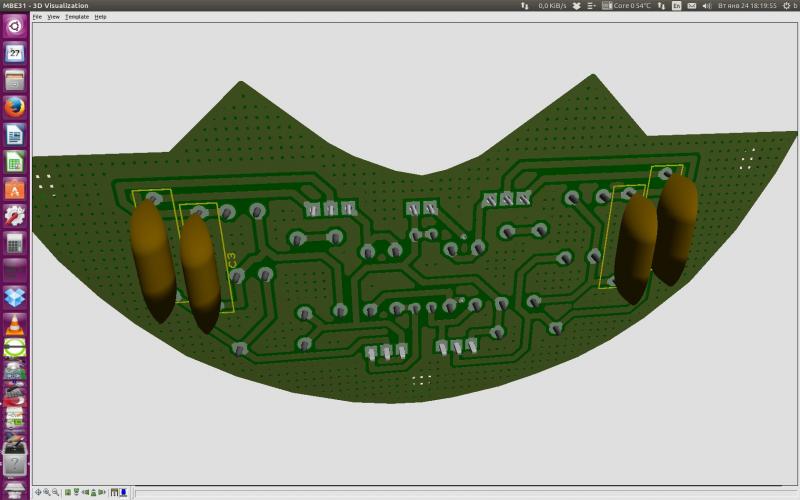Open VLC media player from the dock
The width and height of the screenshot is (800, 500).
15,324
